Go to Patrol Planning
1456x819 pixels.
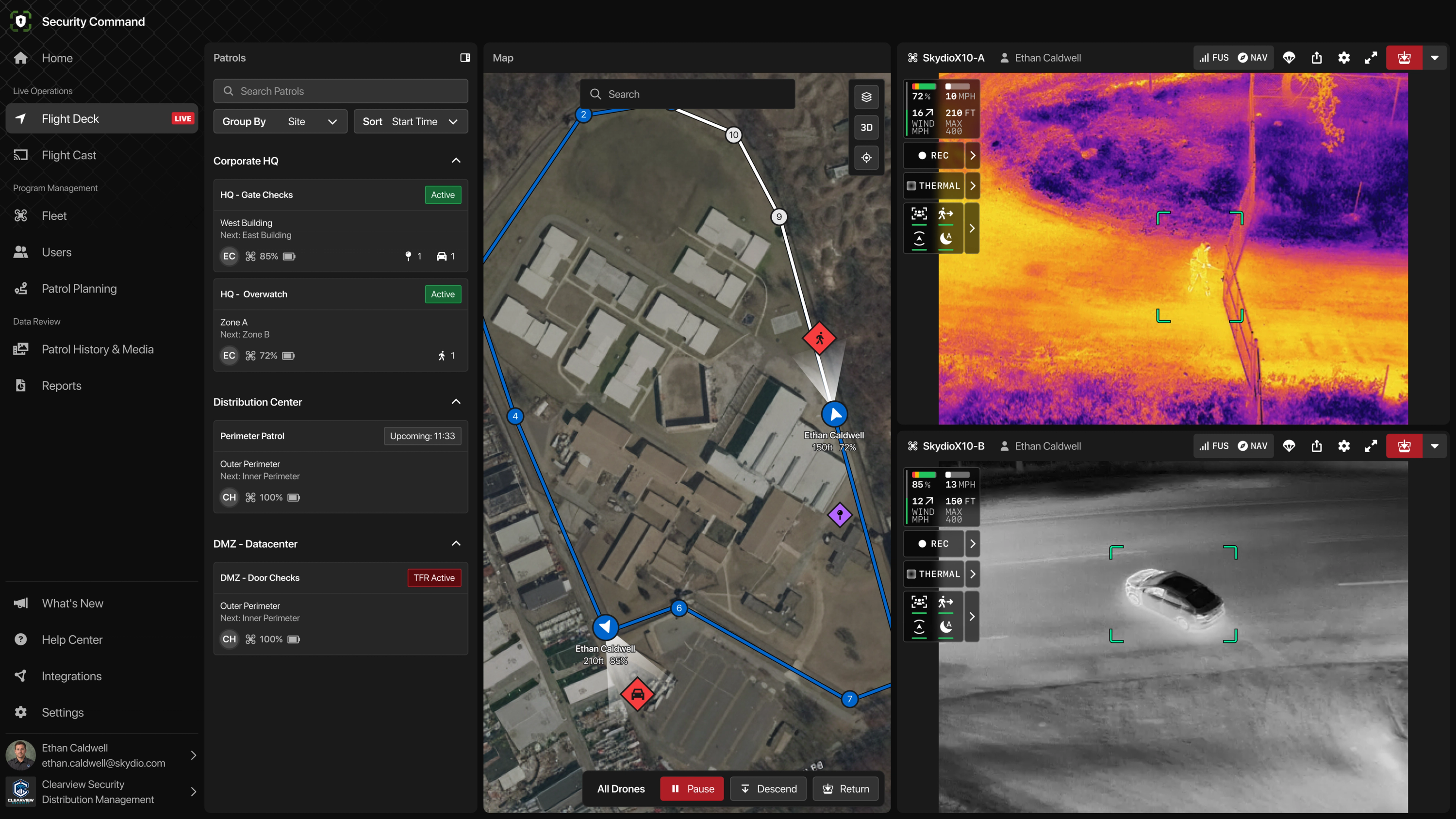click(102, 288)
